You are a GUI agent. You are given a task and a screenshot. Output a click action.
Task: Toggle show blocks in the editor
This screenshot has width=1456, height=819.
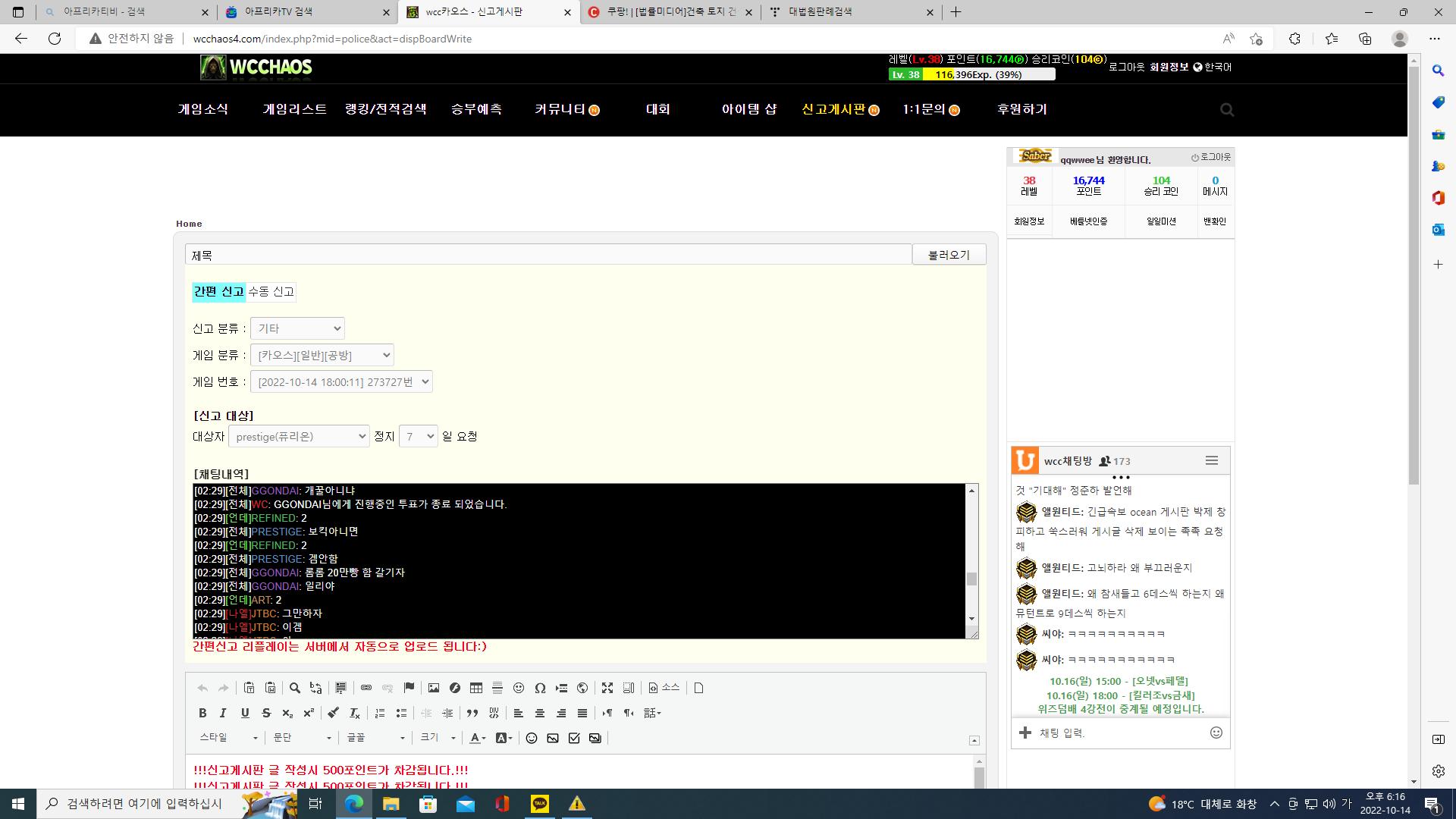click(629, 688)
